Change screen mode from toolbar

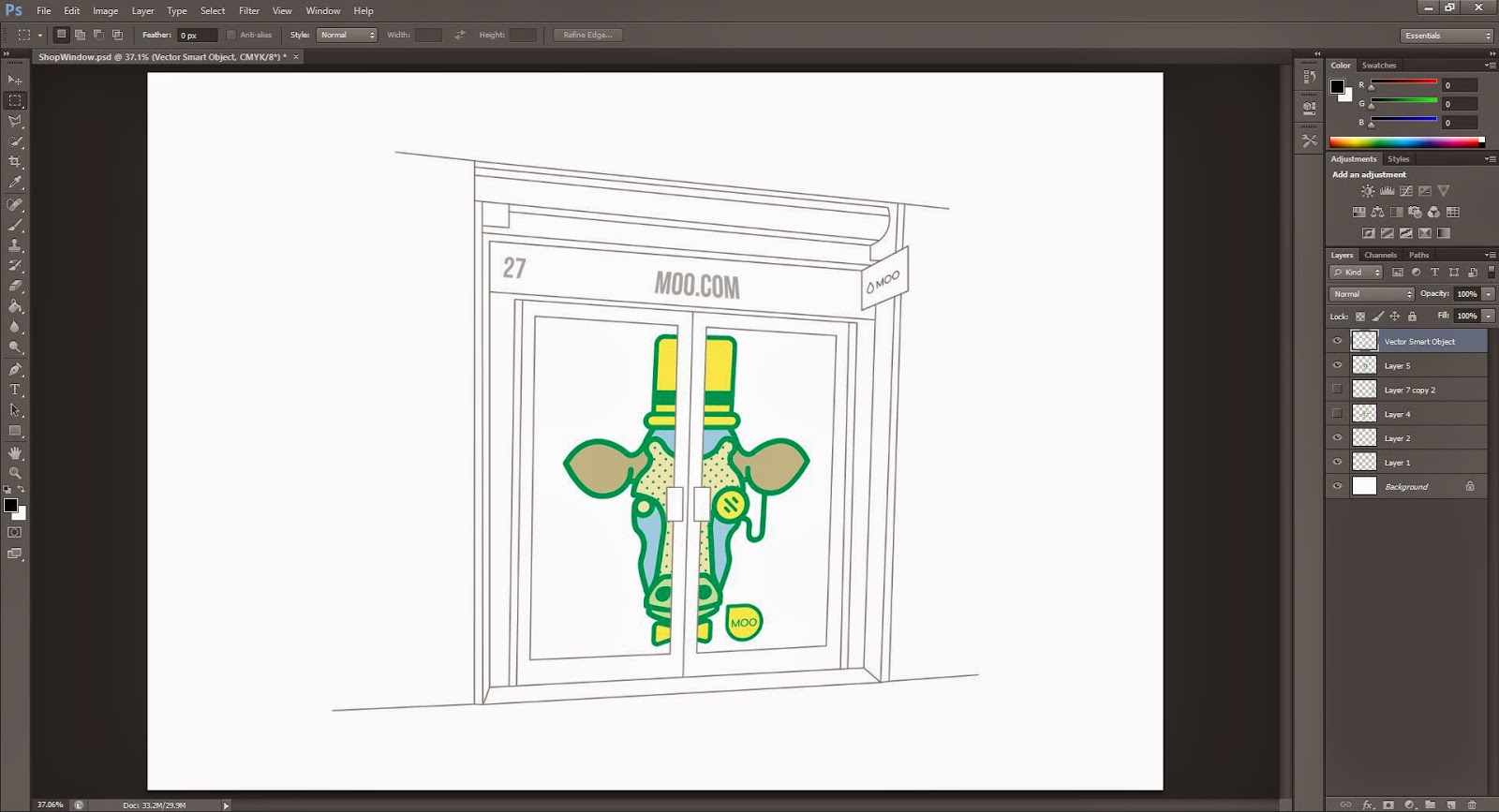point(14,554)
